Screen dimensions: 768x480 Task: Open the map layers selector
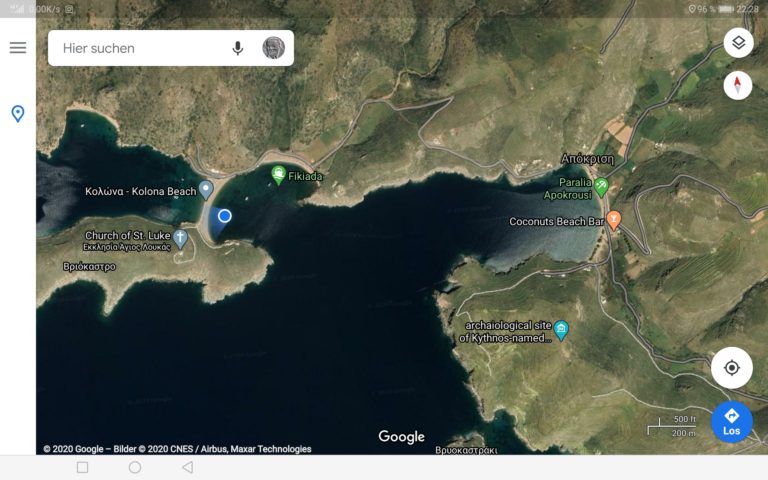[x=738, y=43]
